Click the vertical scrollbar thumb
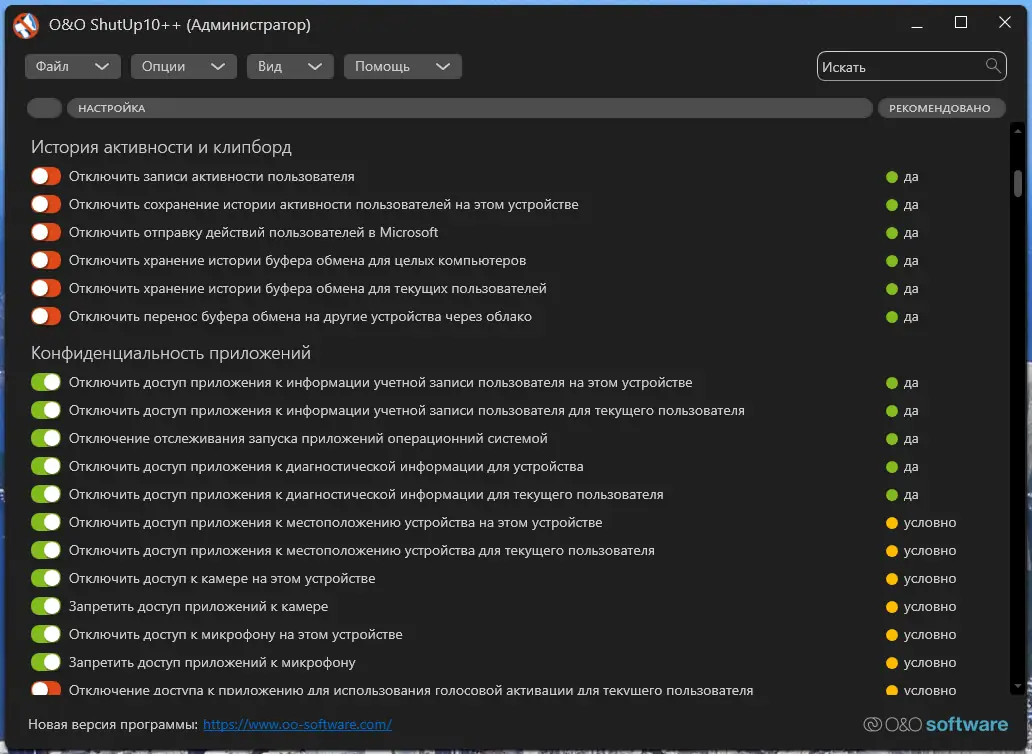The height and width of the screenshot is (754, 1032). (x=1018, y=185)
